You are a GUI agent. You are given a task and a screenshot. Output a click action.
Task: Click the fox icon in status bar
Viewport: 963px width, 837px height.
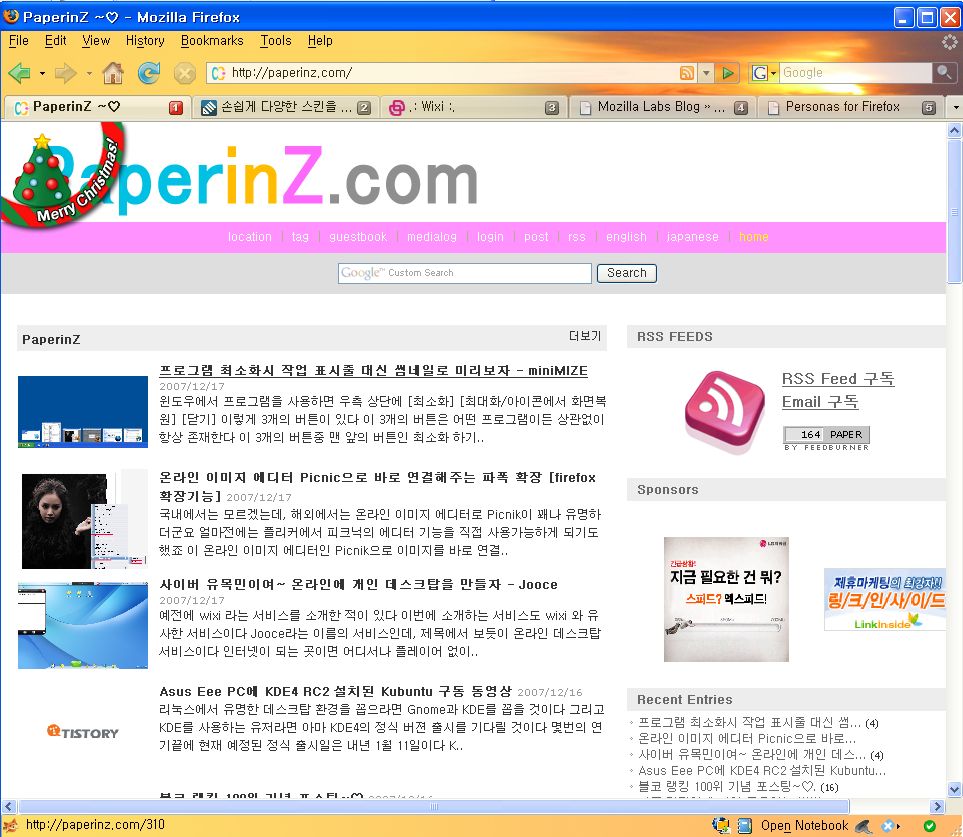coord(10,825)
